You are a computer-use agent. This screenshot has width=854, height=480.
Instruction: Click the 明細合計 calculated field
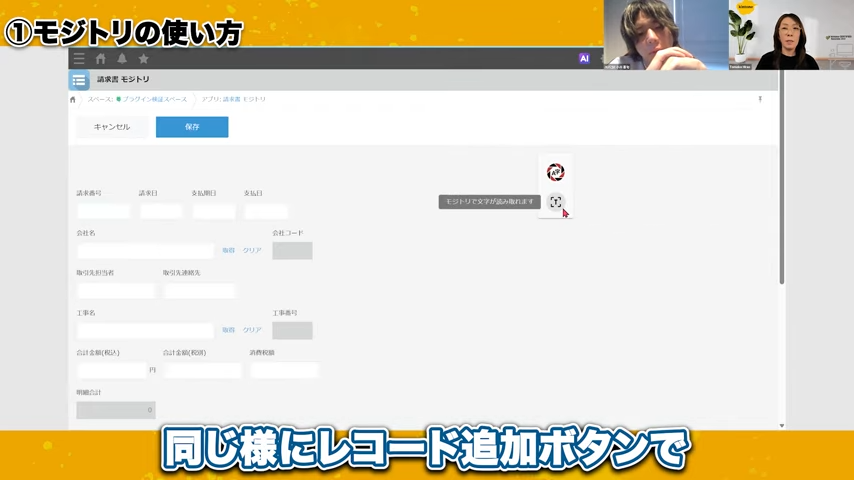tap(116, 410)
